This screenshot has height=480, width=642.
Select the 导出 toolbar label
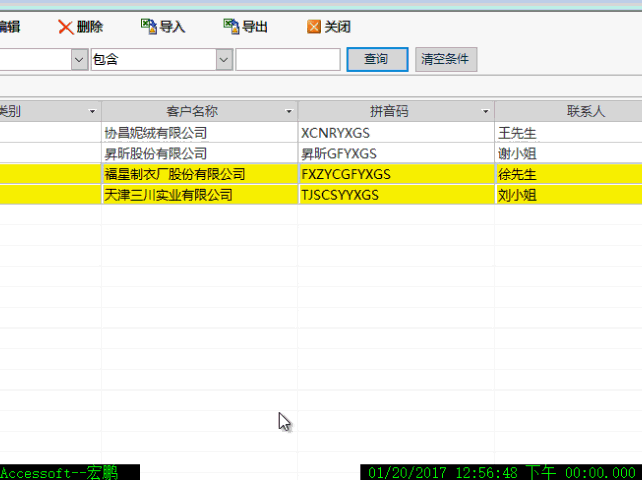(255, 27)
